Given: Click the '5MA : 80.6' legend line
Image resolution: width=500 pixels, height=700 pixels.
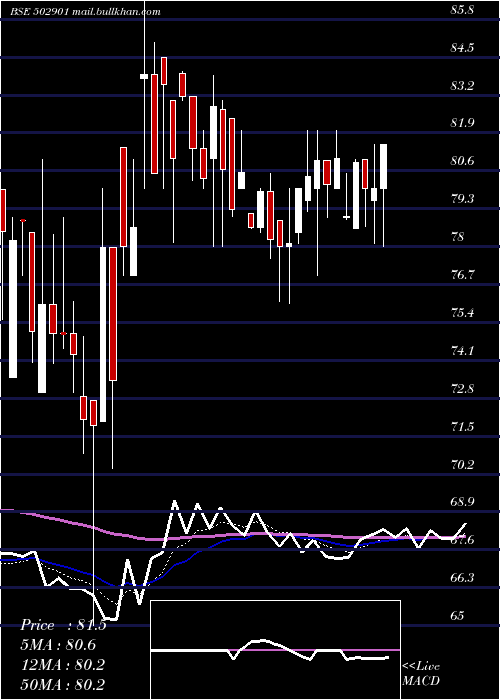Looking at the screenshot, I should point(58,645).
